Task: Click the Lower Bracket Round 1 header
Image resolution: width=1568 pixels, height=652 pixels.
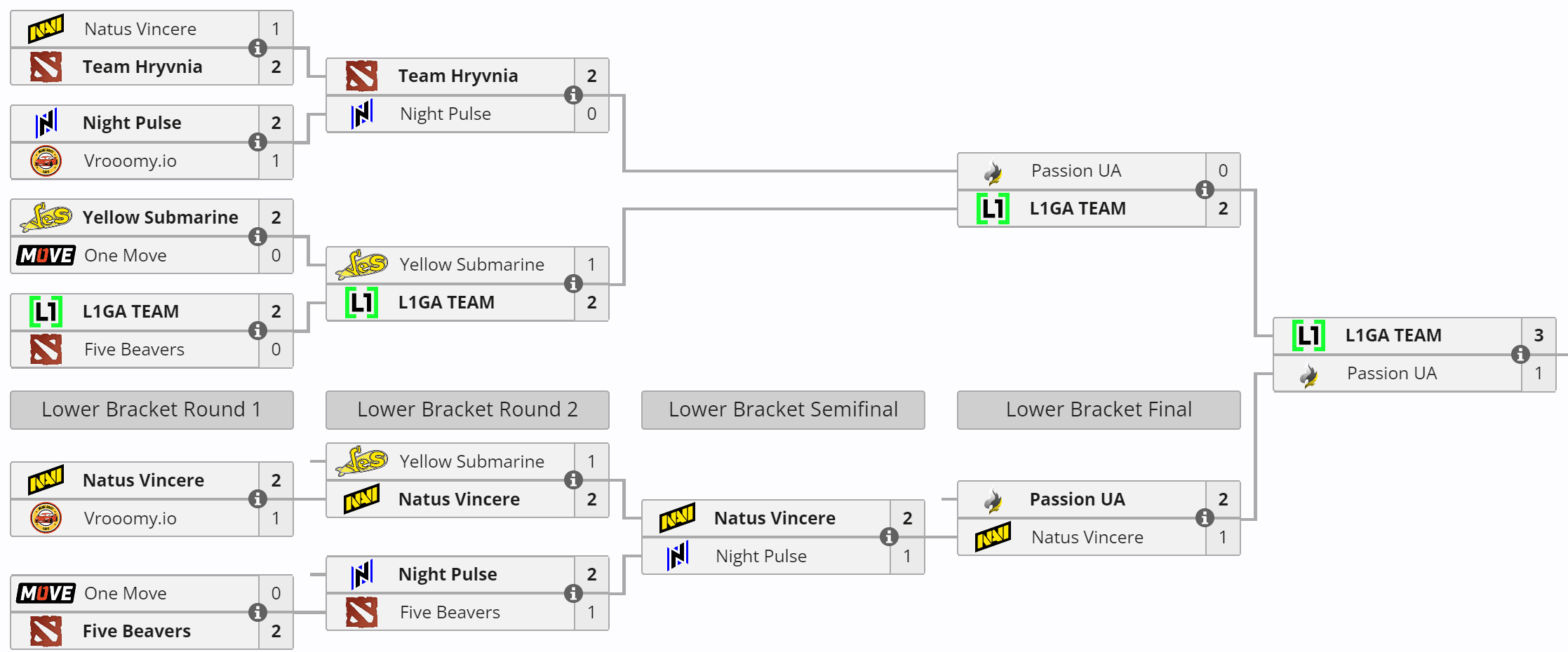Action: click(x=152, y=409)
